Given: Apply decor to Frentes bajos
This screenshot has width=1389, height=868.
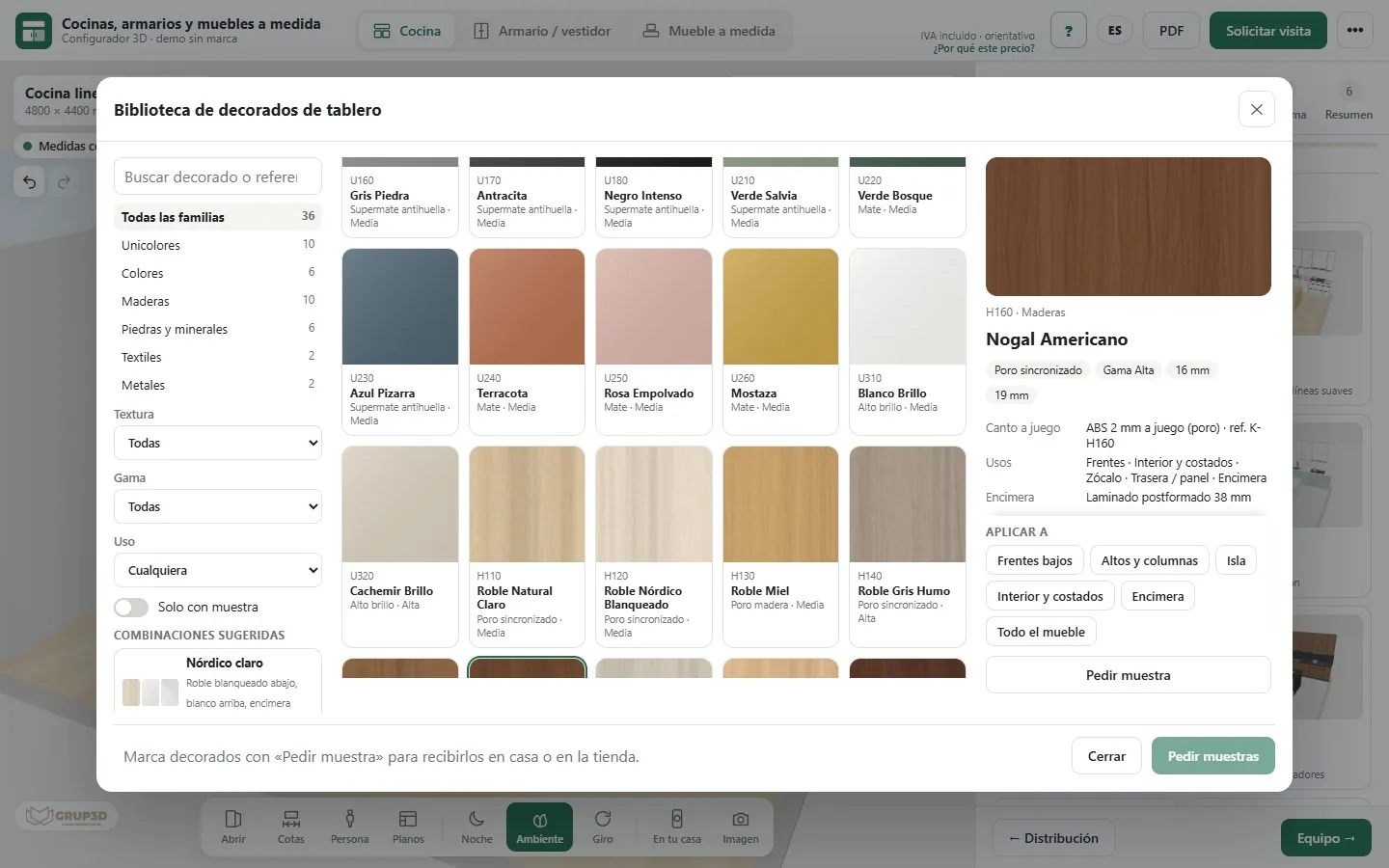Looking at the screenshot, I should click(1035, 560).
